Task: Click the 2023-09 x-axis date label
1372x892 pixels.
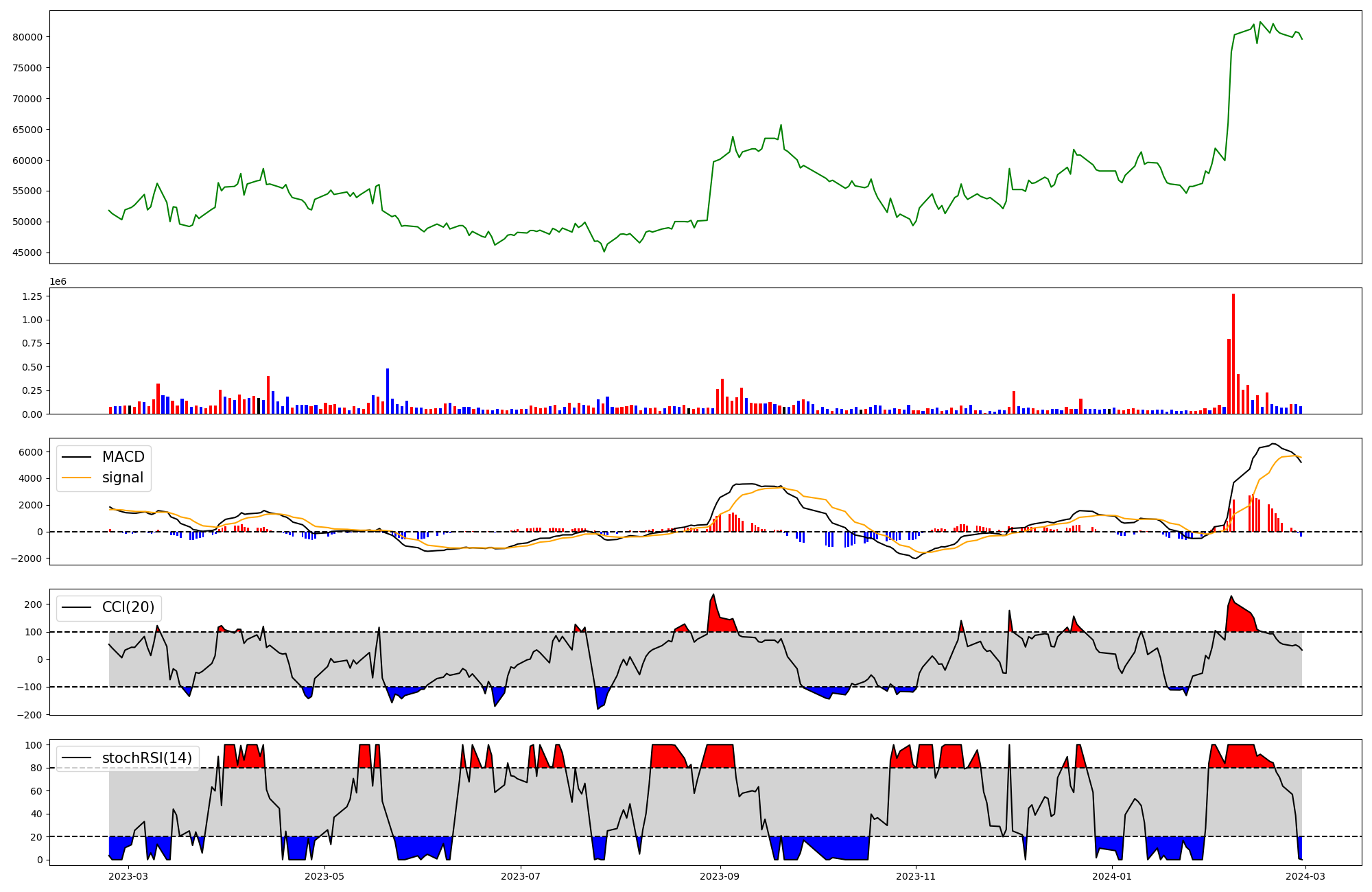Action: tap(720, 876)
